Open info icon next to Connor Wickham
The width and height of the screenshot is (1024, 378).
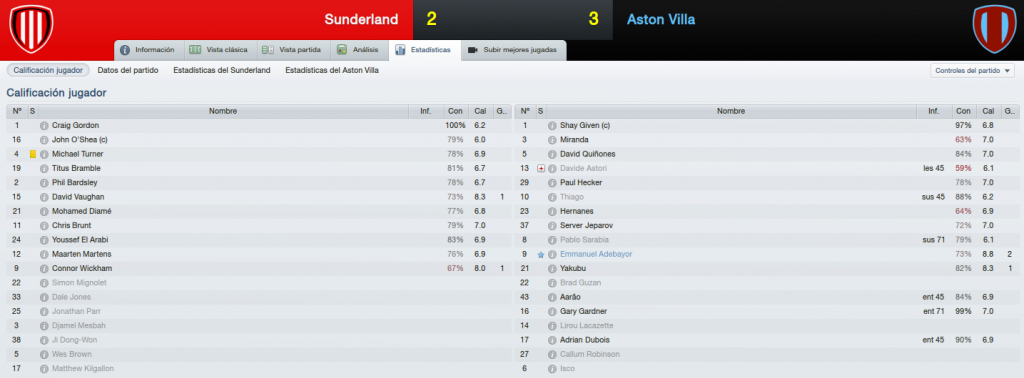44,269
